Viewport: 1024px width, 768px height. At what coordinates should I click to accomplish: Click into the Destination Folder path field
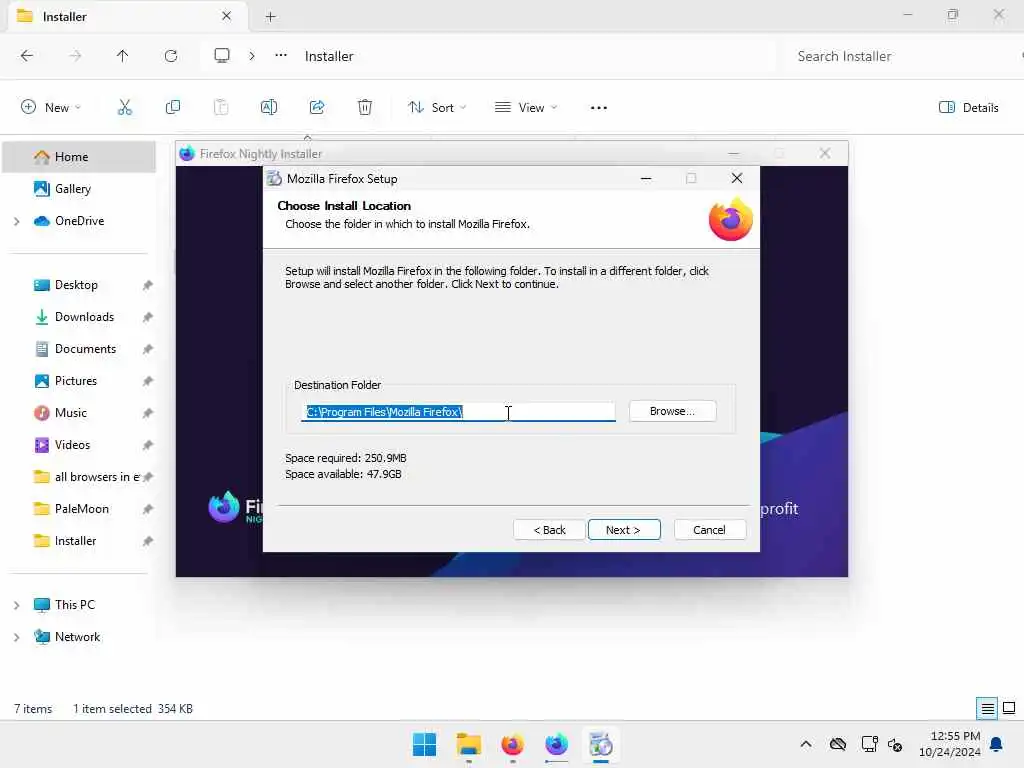pyautogui.click(x=458, y=411)
